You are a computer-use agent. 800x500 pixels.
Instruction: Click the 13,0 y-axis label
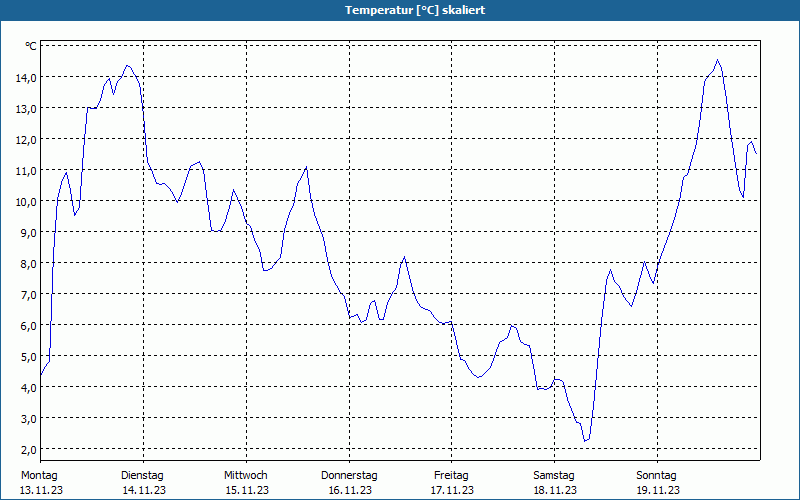point(26,109)
